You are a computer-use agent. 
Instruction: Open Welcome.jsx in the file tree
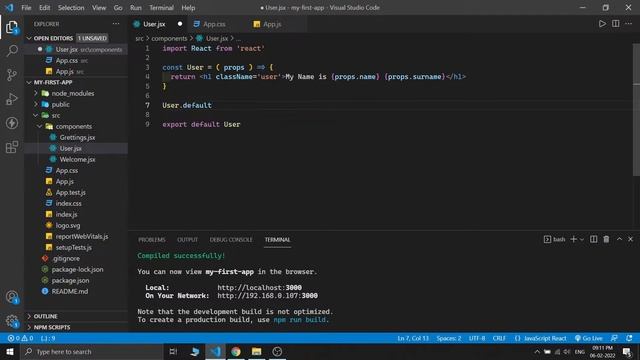coord(77,160)
